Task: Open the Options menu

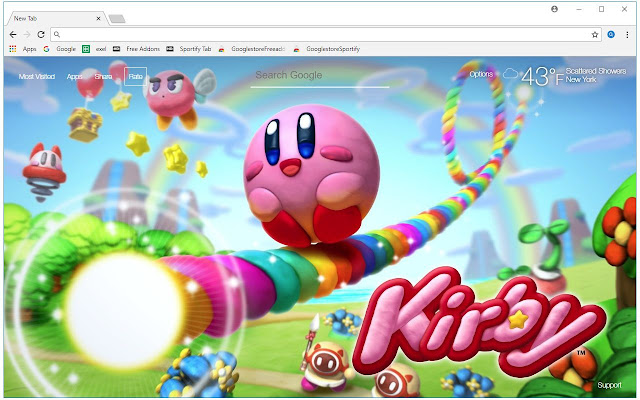Action: [481, 74]
